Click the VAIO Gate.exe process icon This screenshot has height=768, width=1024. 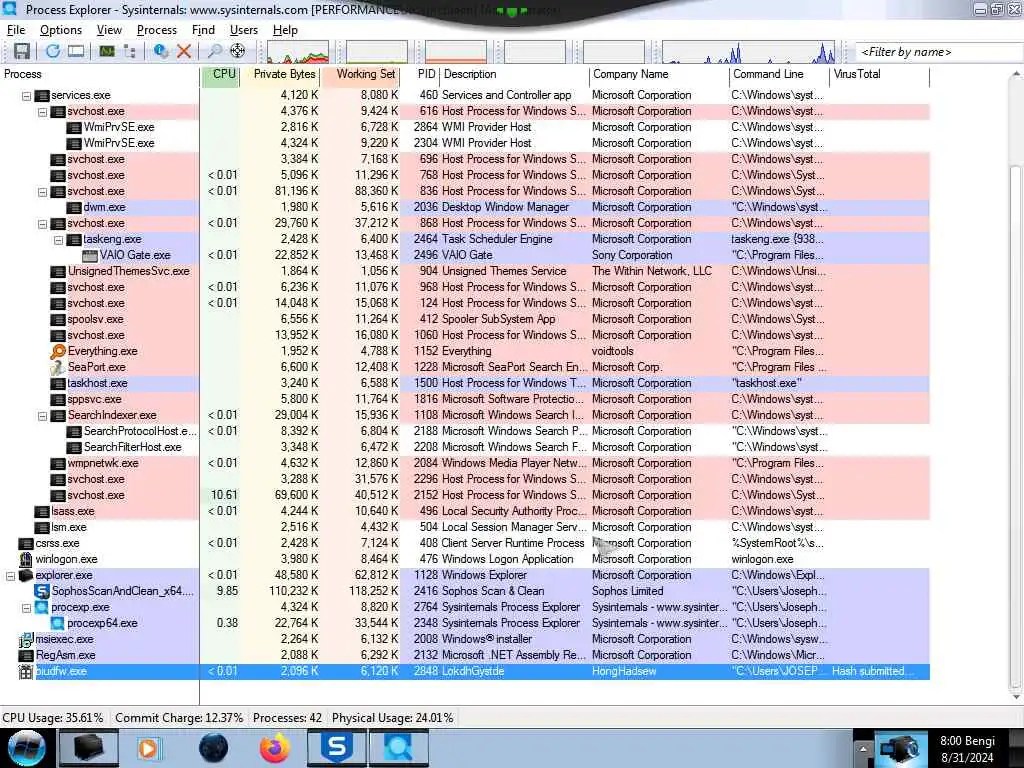click(x=90, y=255)
